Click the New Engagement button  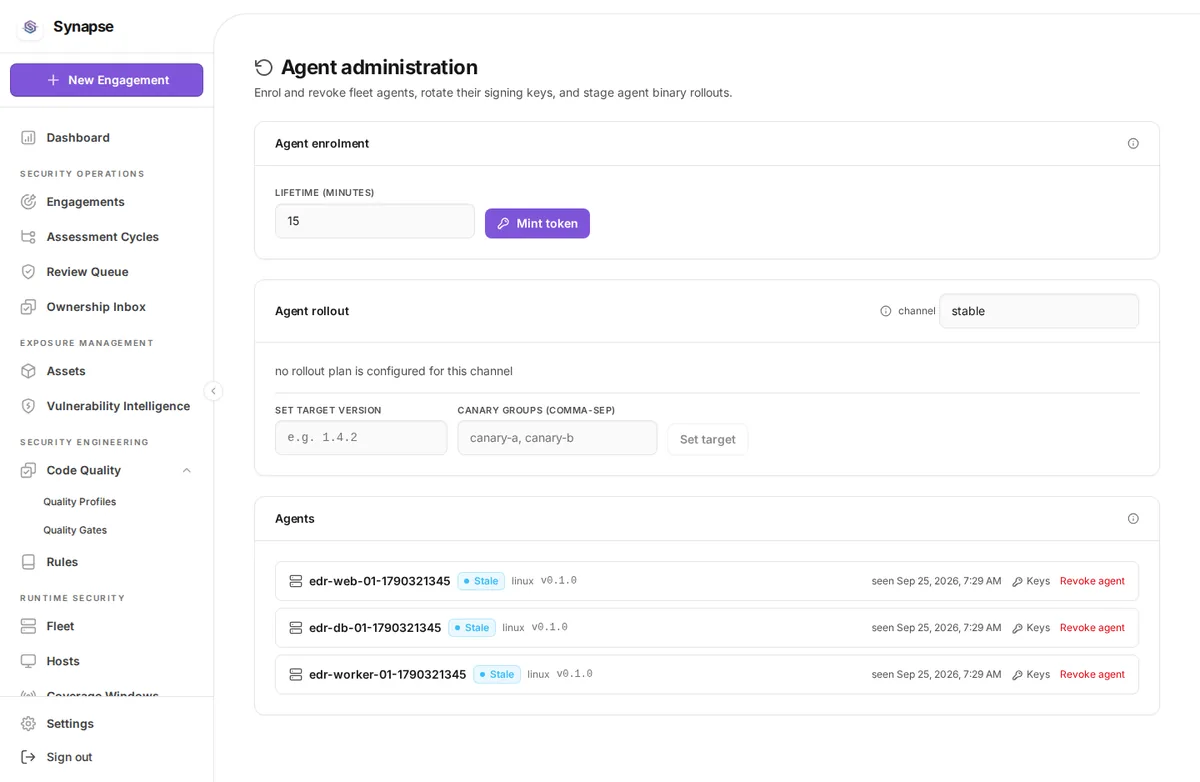point(107,80)
